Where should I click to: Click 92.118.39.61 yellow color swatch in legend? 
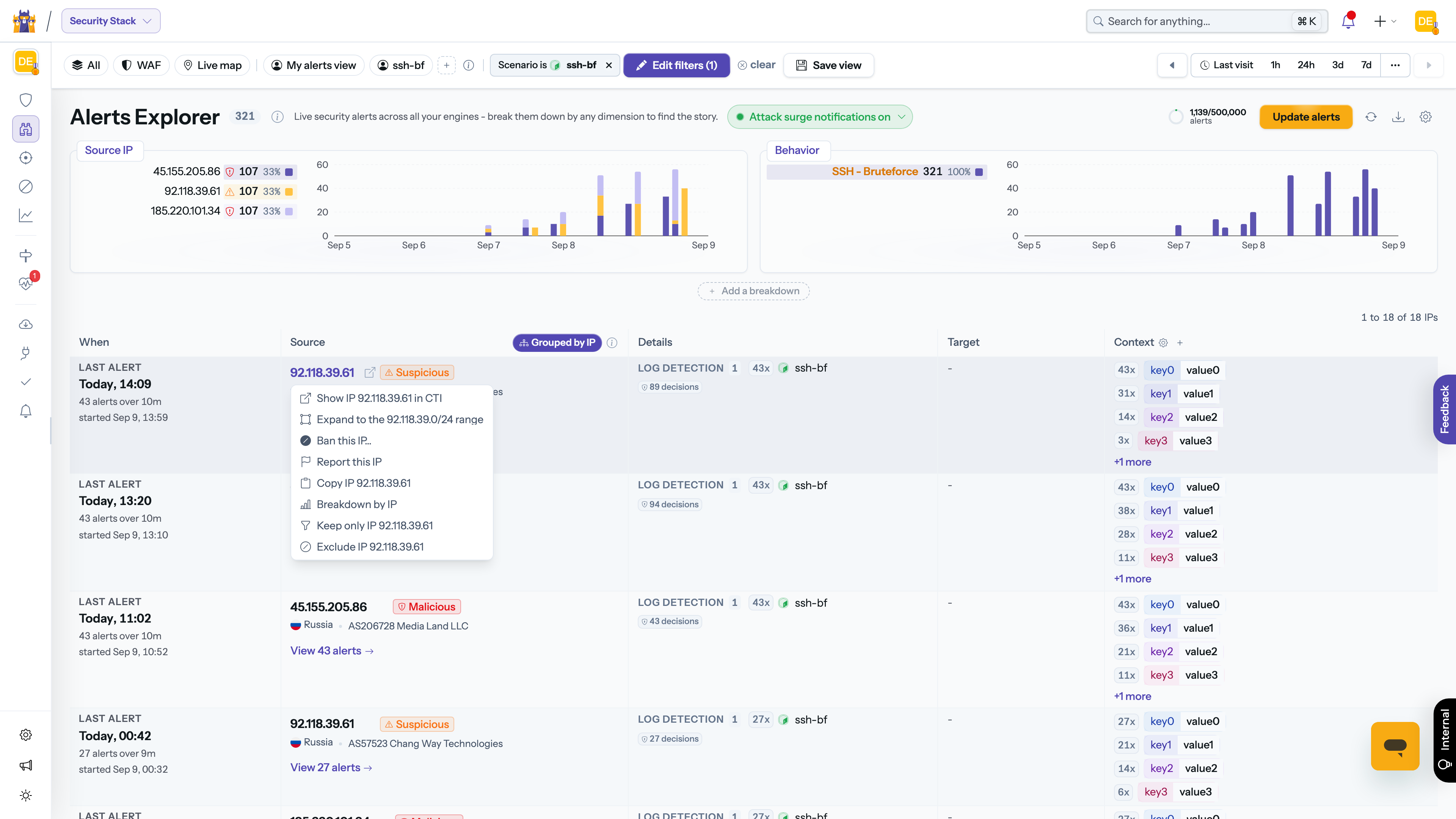289,191
